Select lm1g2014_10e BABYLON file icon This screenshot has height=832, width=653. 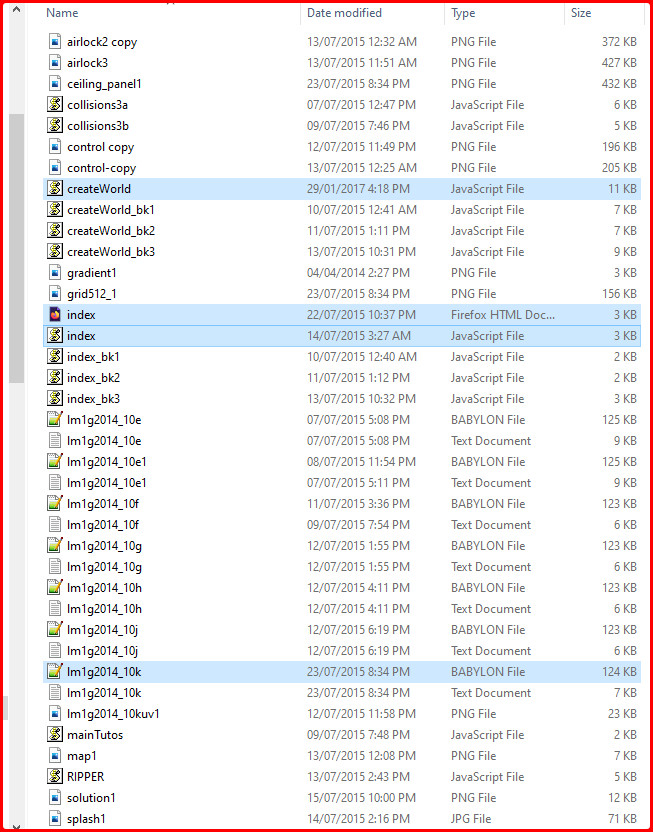tap(55, 420)
